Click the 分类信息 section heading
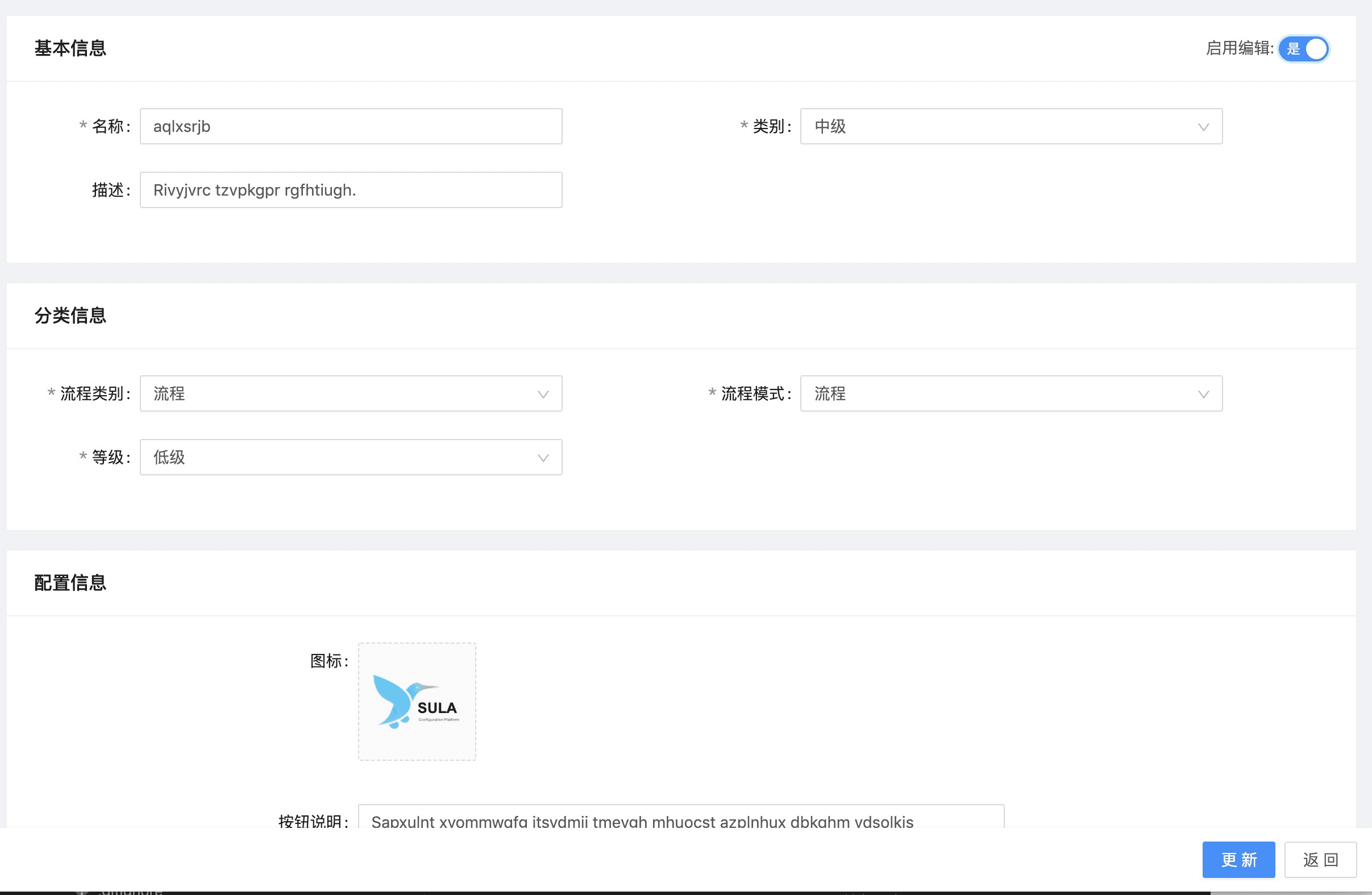This screenshot has width=1372, height=895. [70, 316]
